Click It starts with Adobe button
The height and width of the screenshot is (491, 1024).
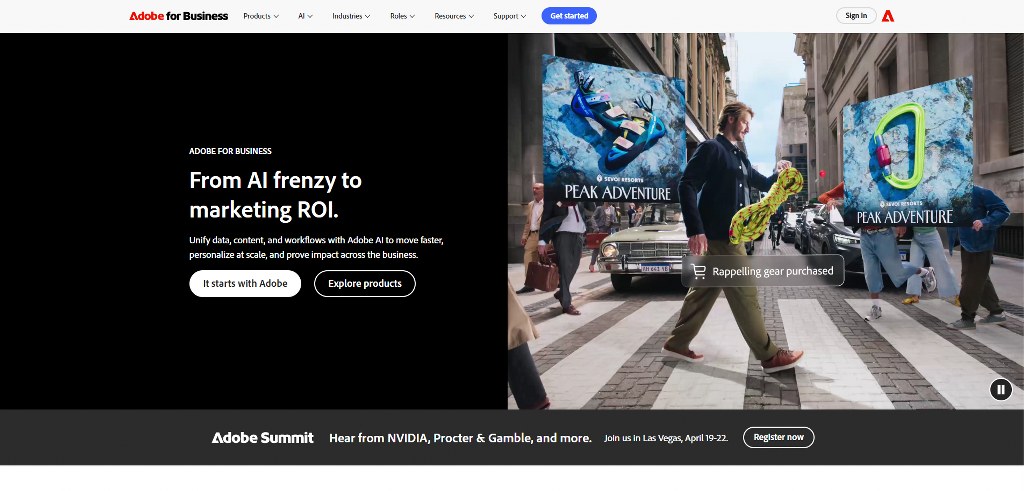point(245,283)
